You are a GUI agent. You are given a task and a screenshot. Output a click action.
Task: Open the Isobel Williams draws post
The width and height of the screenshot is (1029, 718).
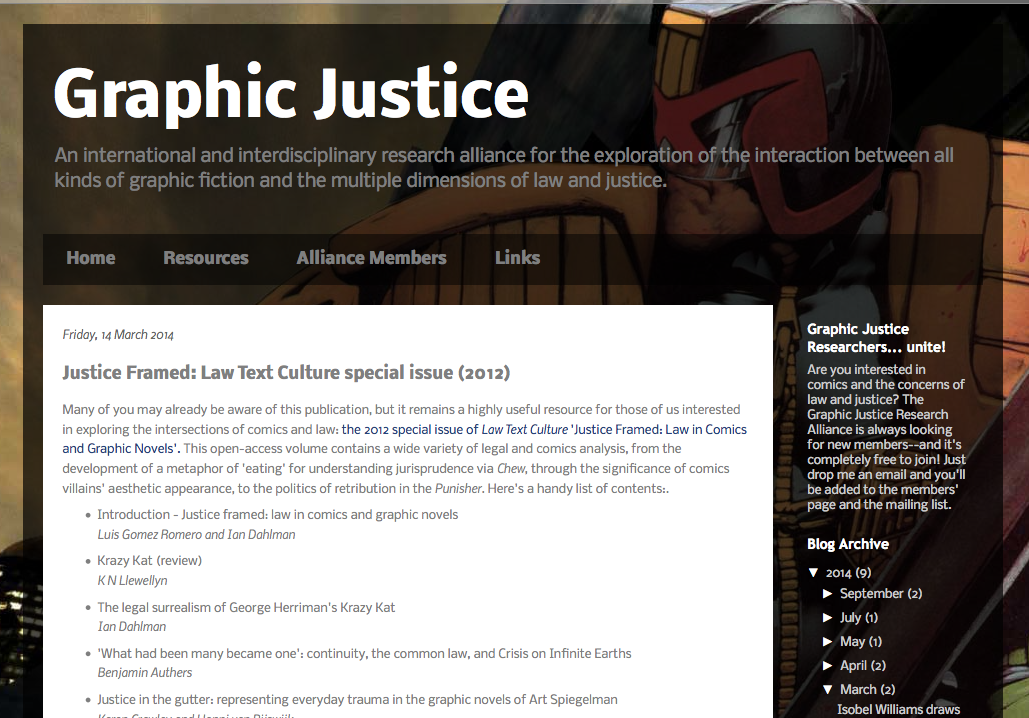(x=898, y=709)
